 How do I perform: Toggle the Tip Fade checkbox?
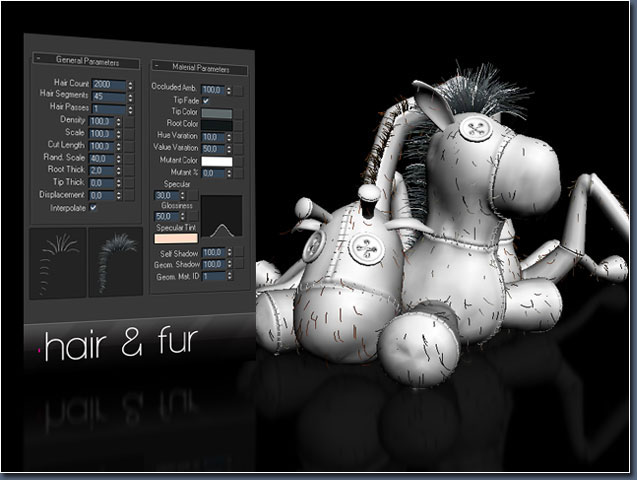pyautogui.click(x=206, y=100)
